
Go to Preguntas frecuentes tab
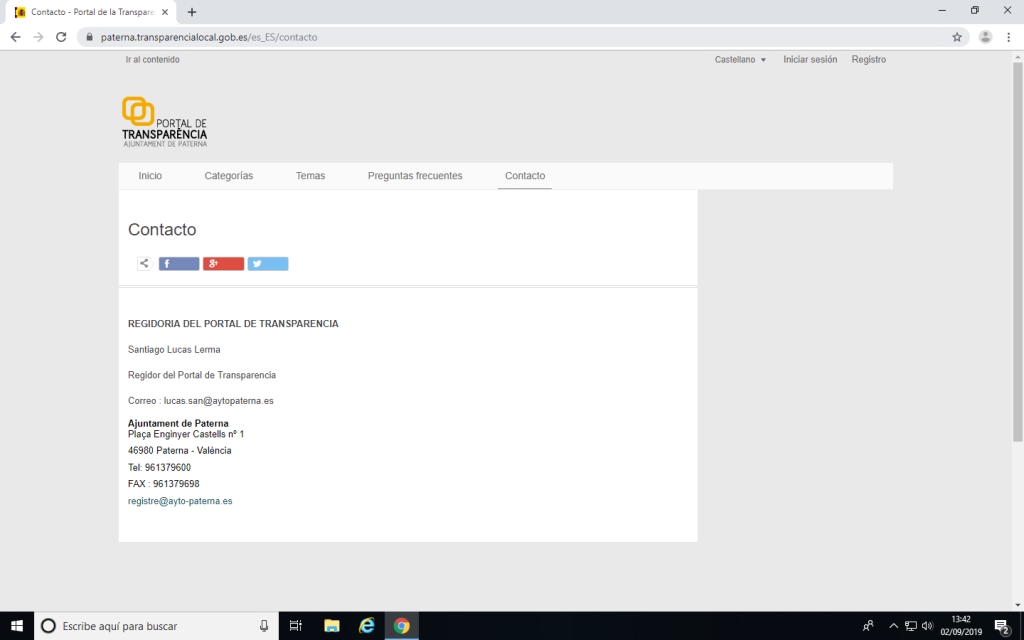click(x=415, y=176)
